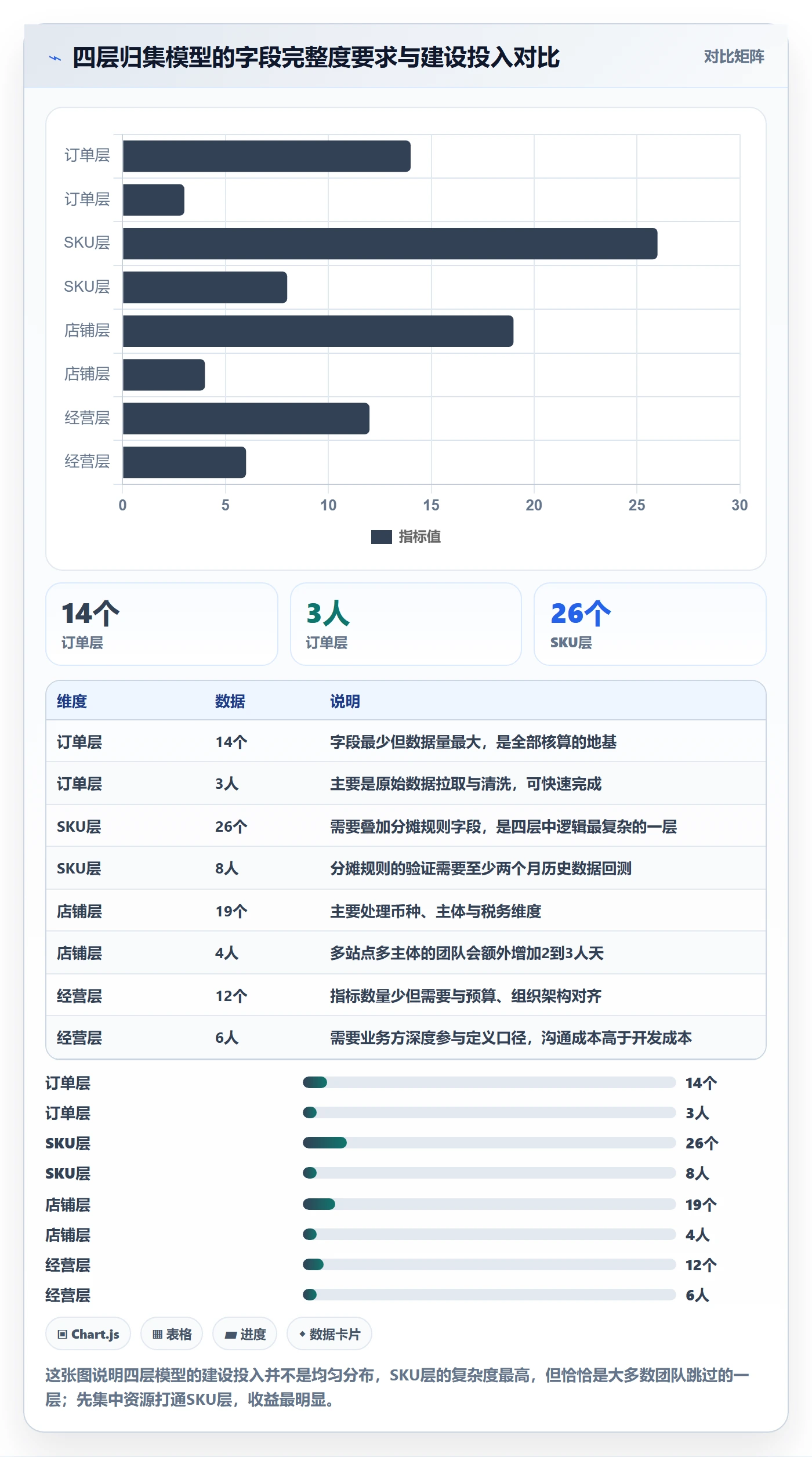Click the lightning icon beside the title
Viewport: 812px width, 1457px height.
pos(55,58)
